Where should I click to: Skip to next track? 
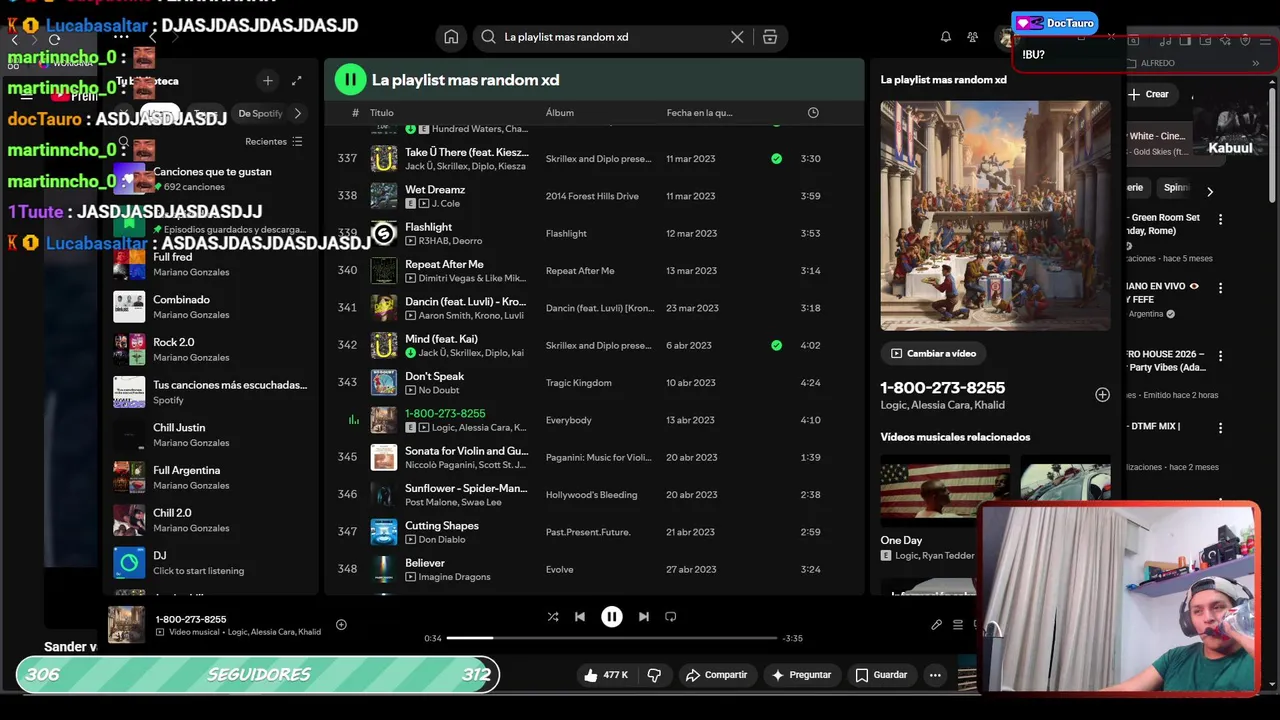pos(644,617)
